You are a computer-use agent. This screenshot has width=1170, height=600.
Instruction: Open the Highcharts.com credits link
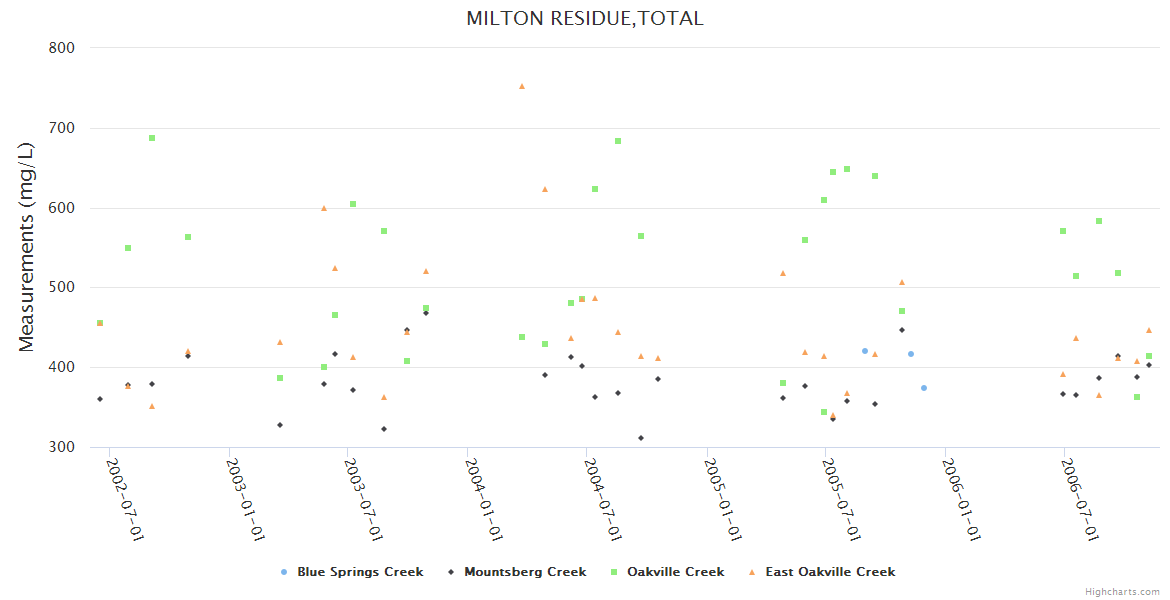[x=1122, y=592]
